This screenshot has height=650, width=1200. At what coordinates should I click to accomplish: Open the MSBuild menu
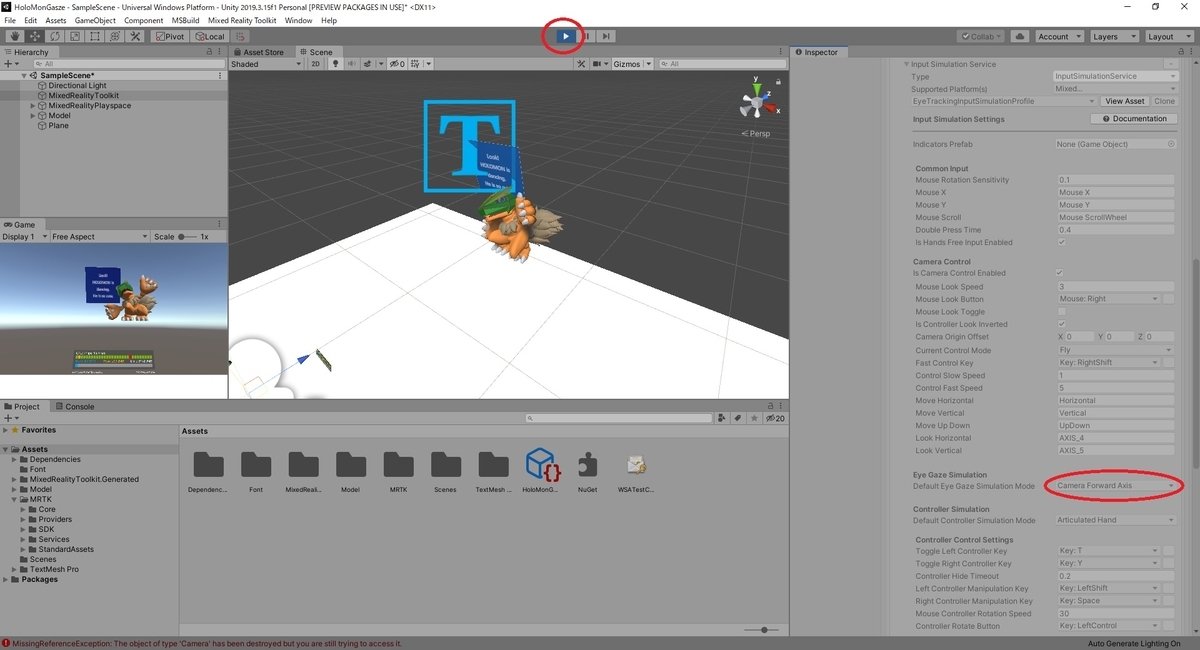click(x=185, y=20)
